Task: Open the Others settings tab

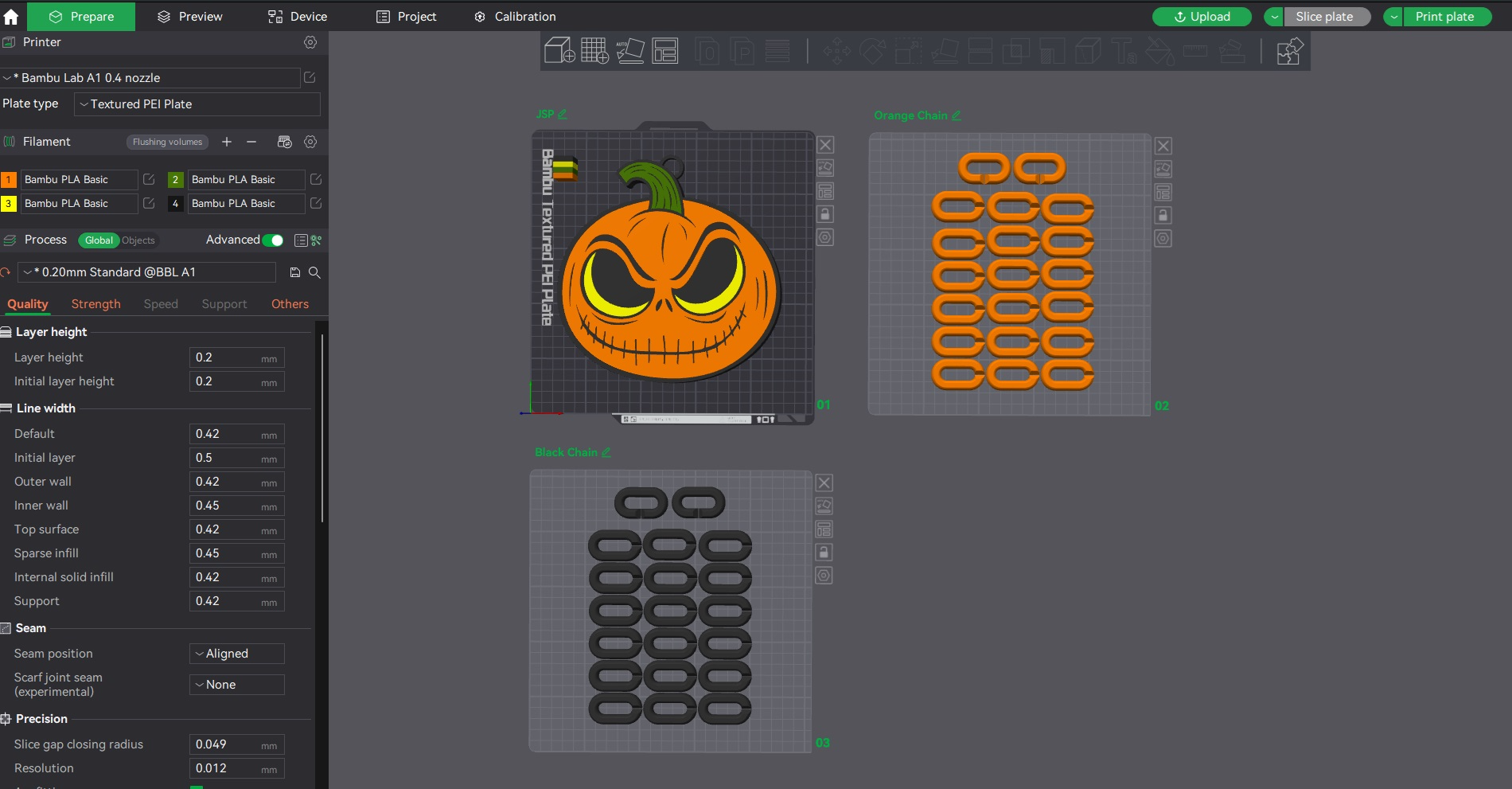Action: pos(290,304)
